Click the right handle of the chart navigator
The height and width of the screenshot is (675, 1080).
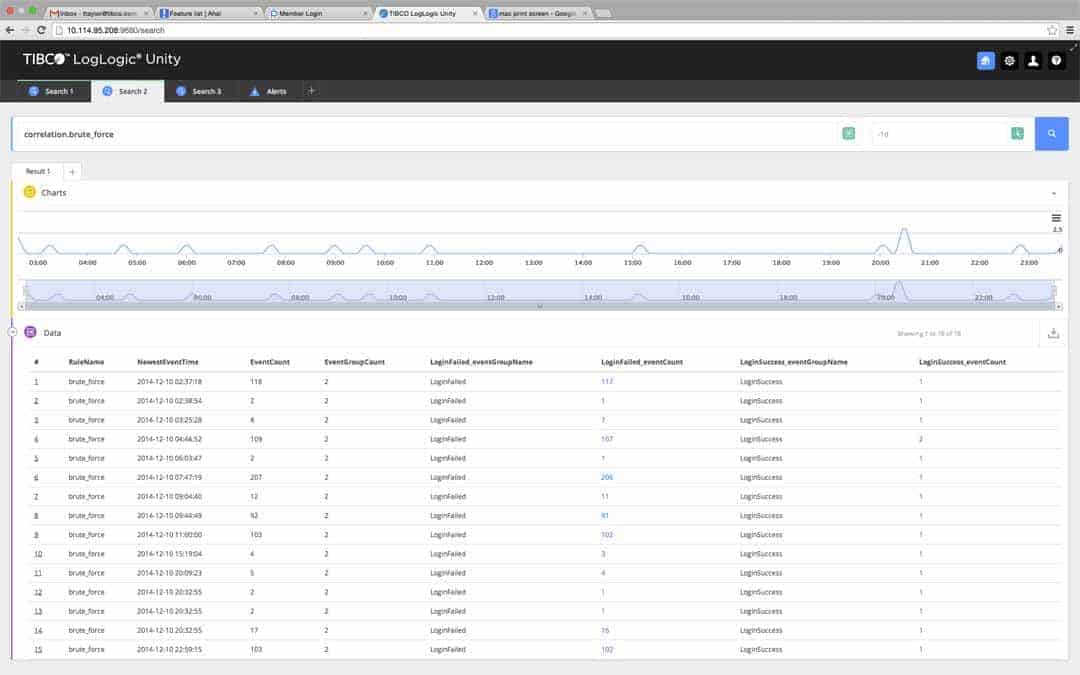click(1054, 291)
